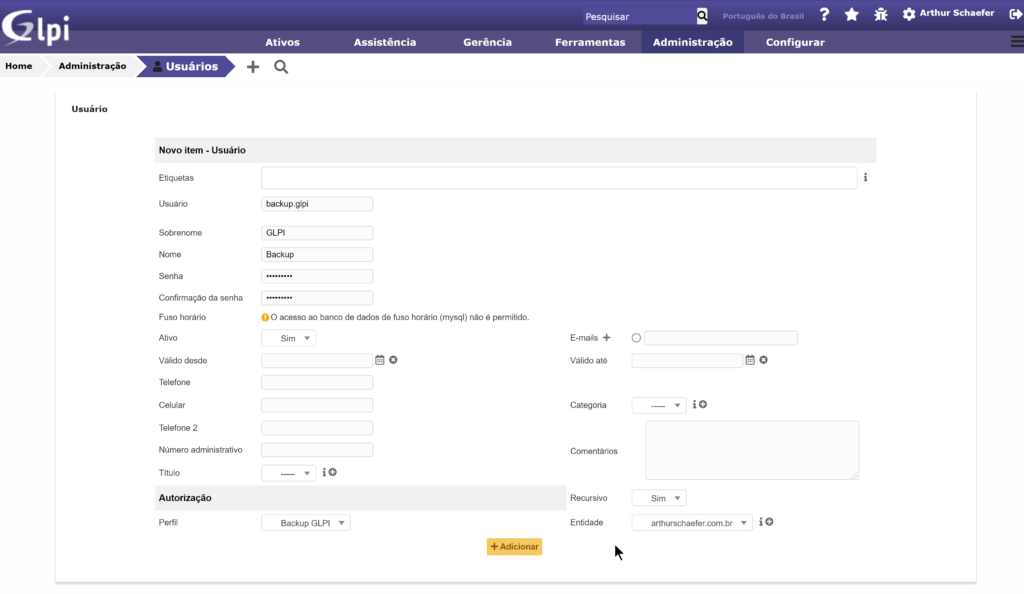Select the default e-mail radio button
The width and height of the screenshot is (1024, 594).
pyautogui.click(x=636, y=338)
